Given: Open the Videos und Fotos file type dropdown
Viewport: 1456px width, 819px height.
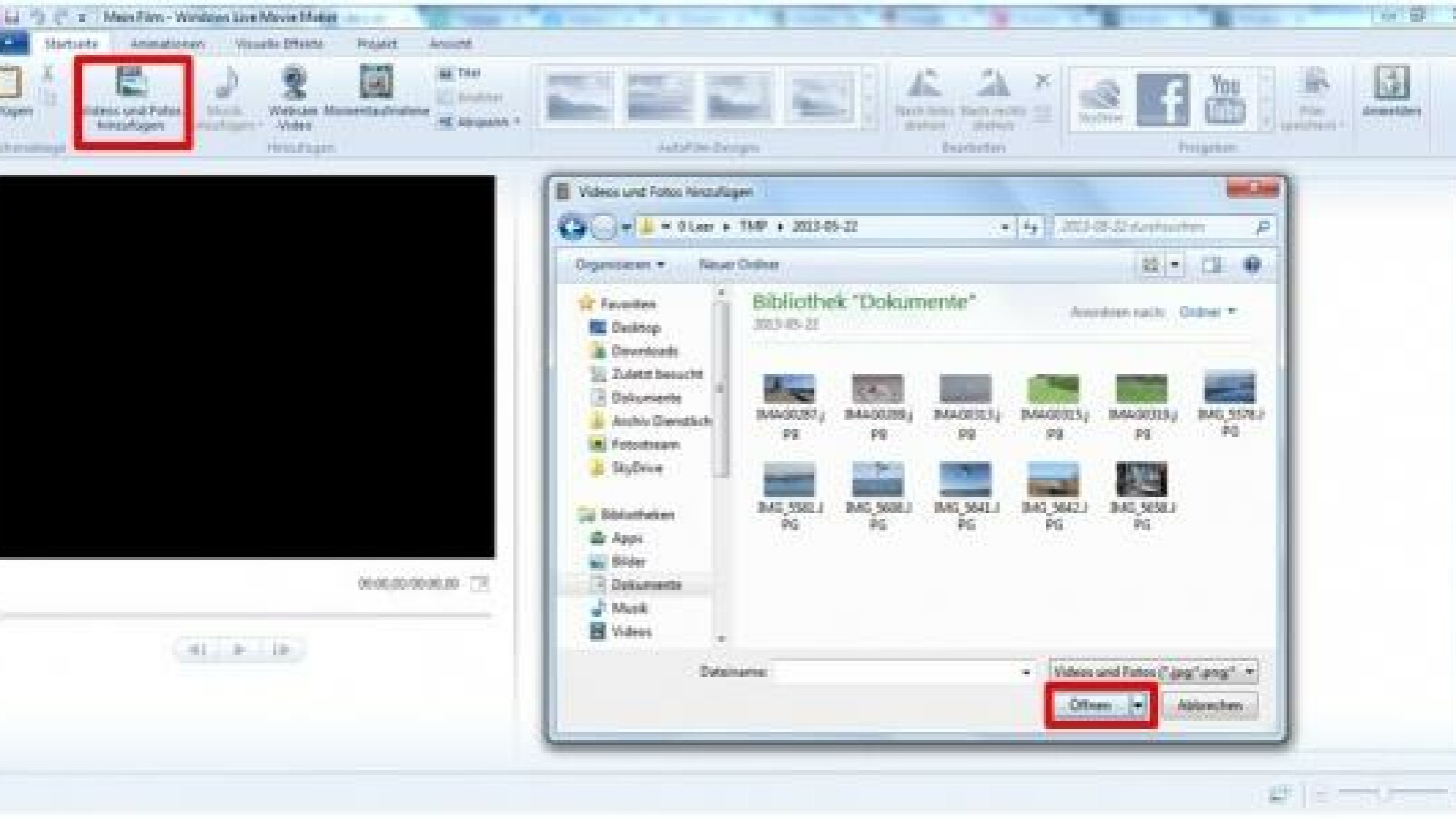Looking at the screenshot, I should [x=1154, y=672].
